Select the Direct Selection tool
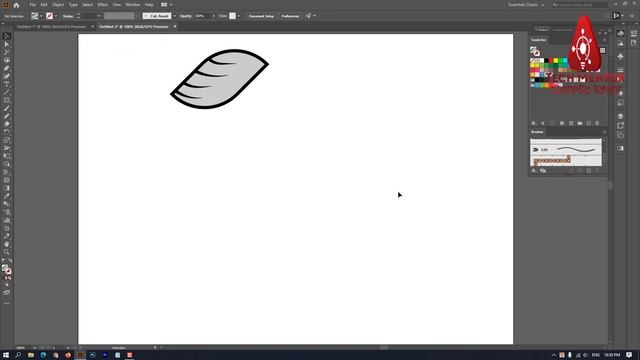Image resolution: width=640 pixels, height=360 pixels. point(7,44)
